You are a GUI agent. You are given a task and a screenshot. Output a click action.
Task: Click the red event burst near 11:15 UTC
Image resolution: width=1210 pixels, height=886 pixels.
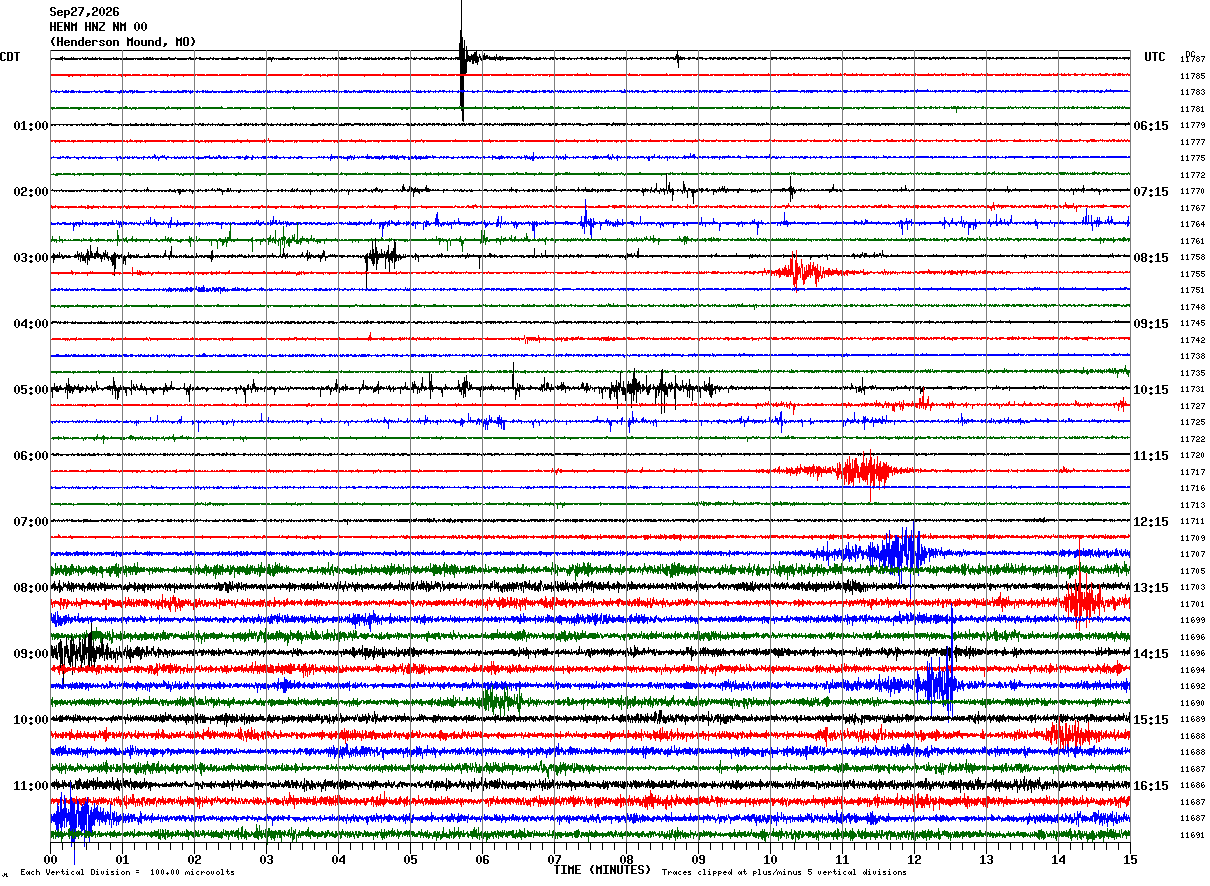pyautogui.click(x=862, y=470)
